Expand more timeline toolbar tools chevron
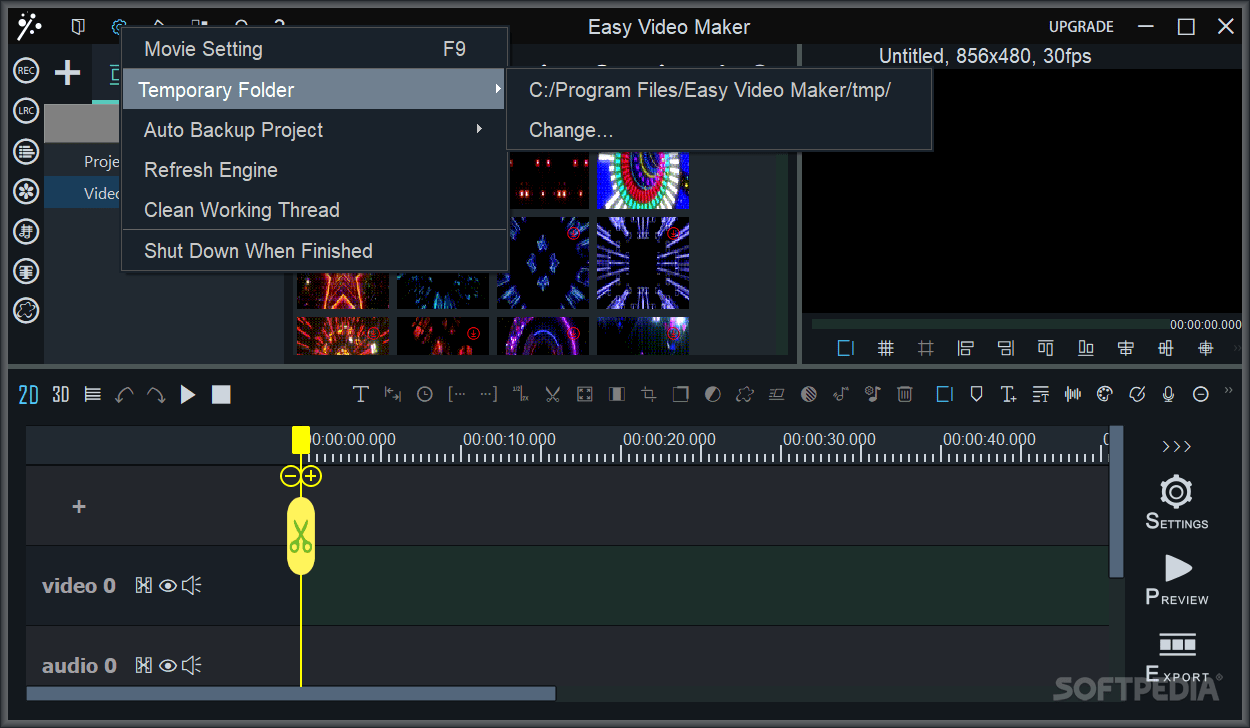Image resolution: width=1250 pixels, height=728 pixels. point(1229,391)
